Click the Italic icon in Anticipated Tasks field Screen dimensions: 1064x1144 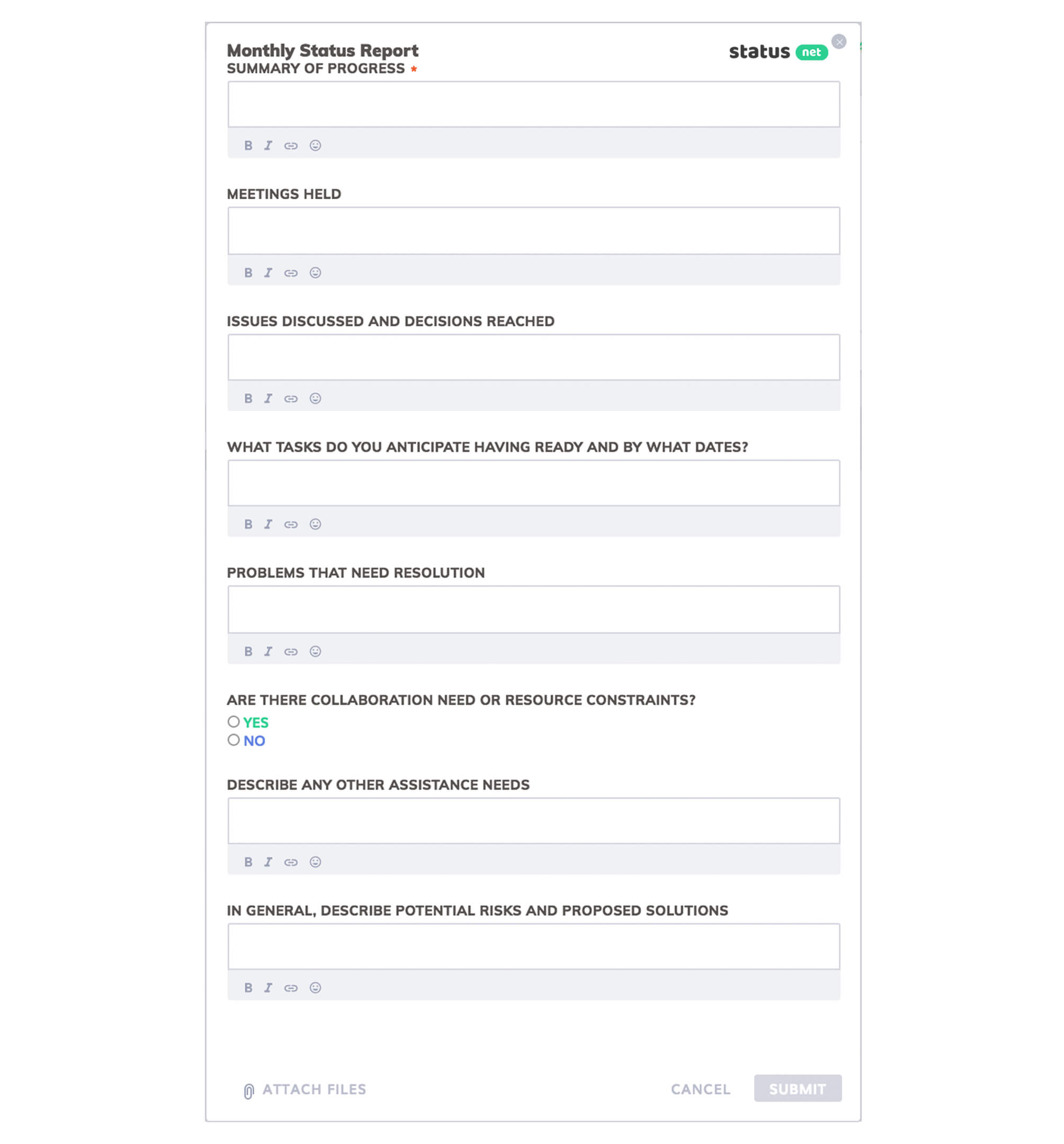268,524
